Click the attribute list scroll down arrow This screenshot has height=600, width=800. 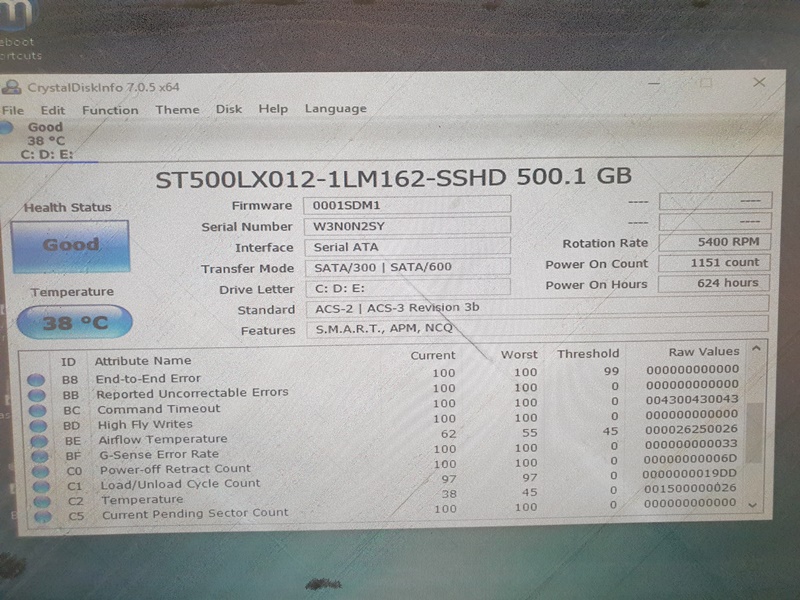coord(753,505)
